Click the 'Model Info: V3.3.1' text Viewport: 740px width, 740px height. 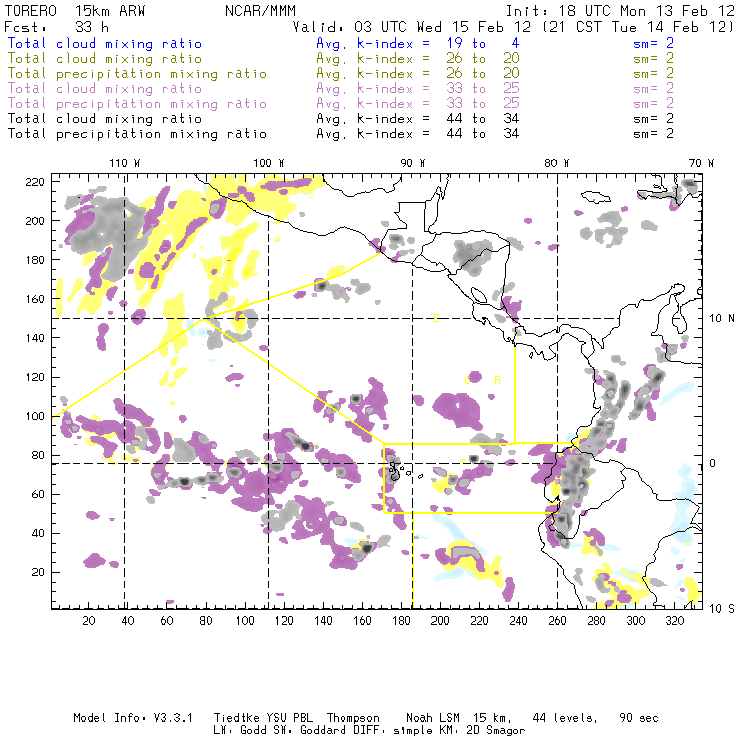(x=133, y=718)
